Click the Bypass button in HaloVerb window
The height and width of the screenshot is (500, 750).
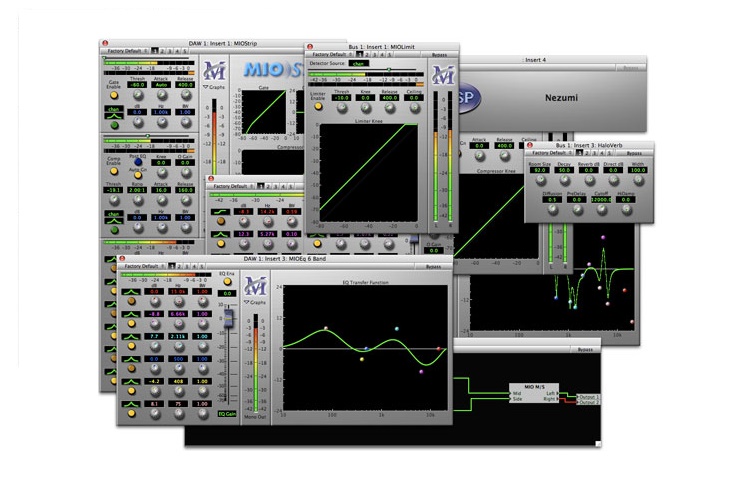pos(634,153)
